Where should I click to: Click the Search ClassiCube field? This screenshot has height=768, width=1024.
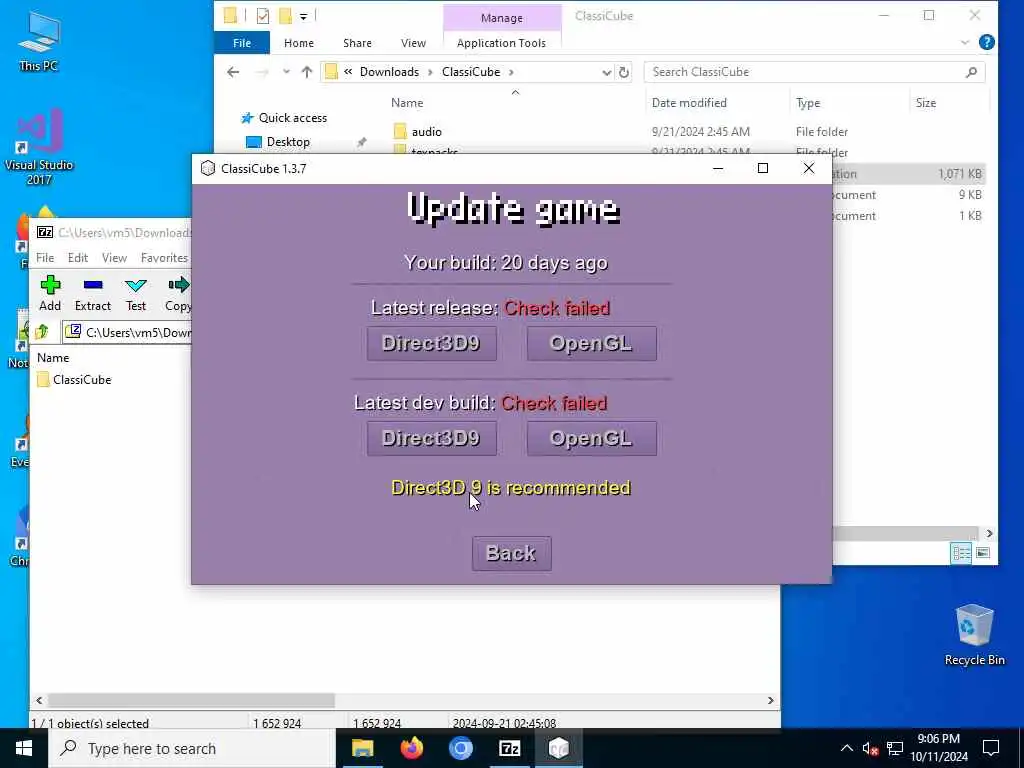[x=814, y=72]
